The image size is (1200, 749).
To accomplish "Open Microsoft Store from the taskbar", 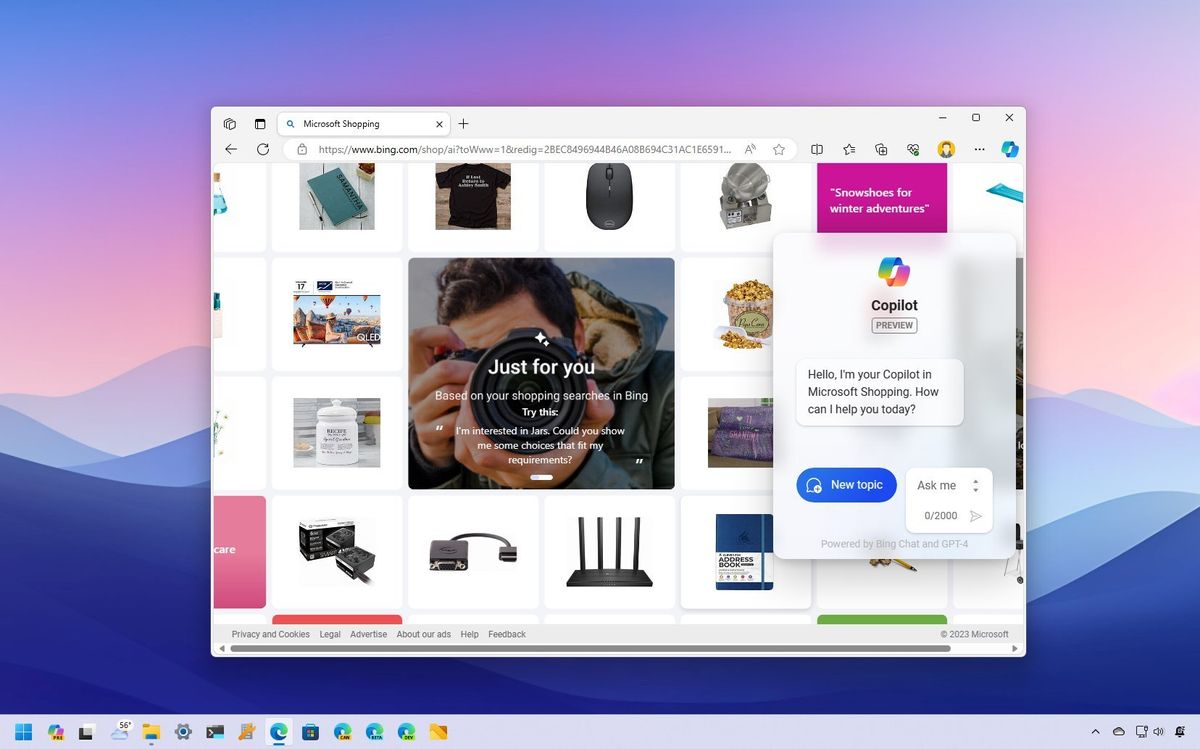I will (x=310, y=732).
